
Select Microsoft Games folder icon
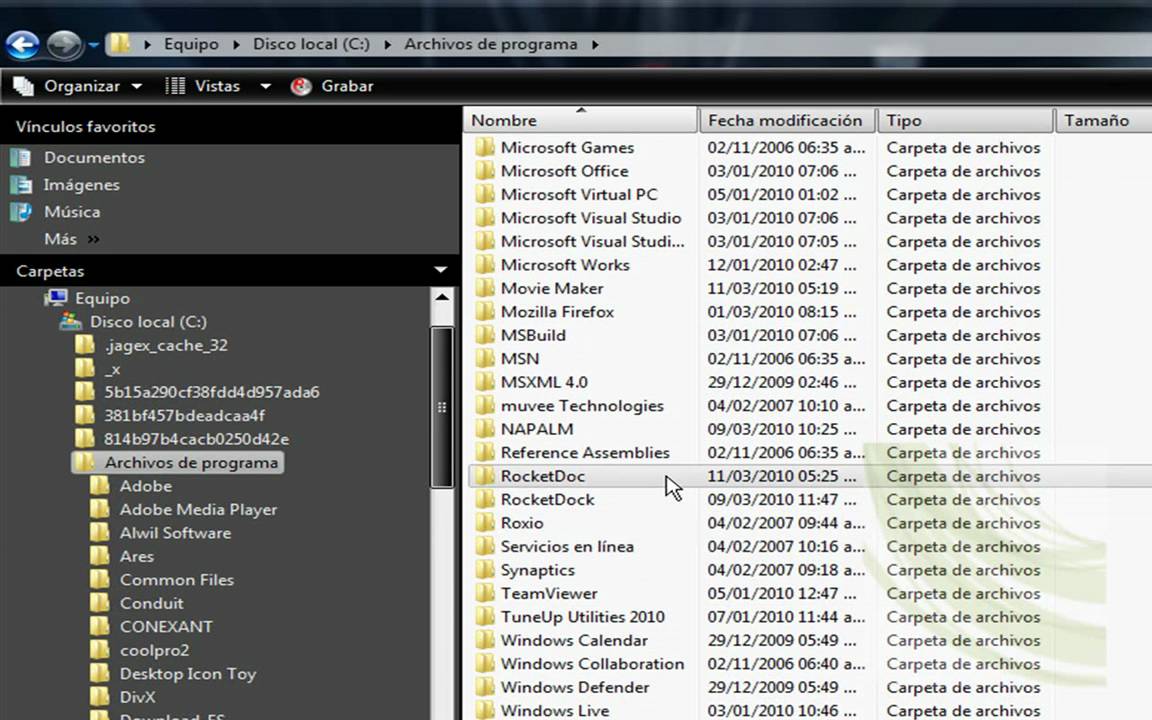484,147
